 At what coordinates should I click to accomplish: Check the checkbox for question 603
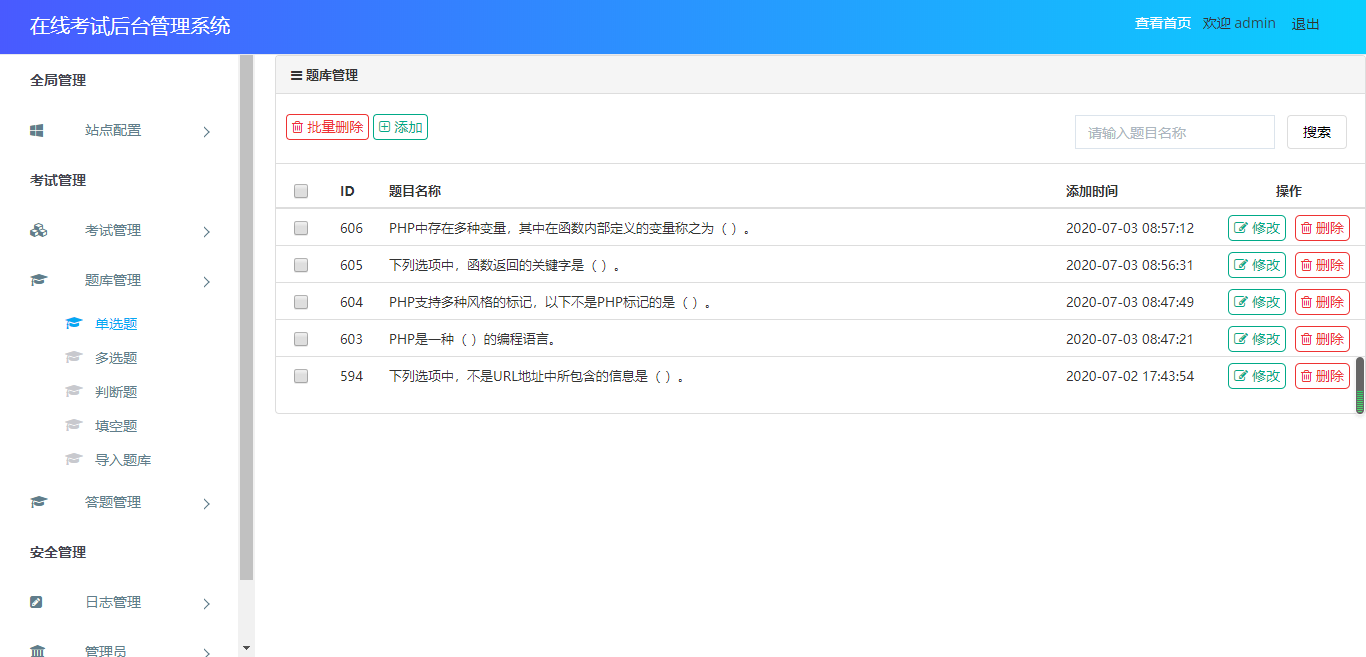point(301,339)
